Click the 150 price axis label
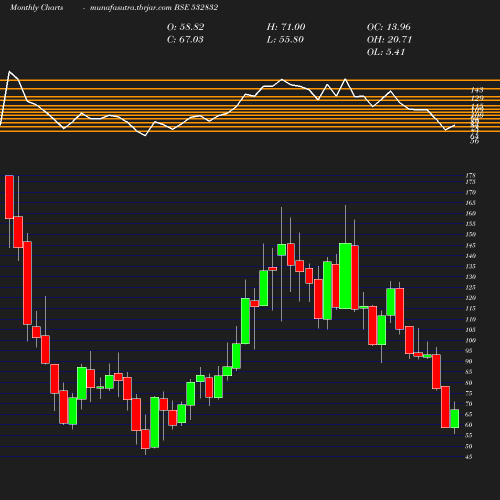 click(470, 234)
